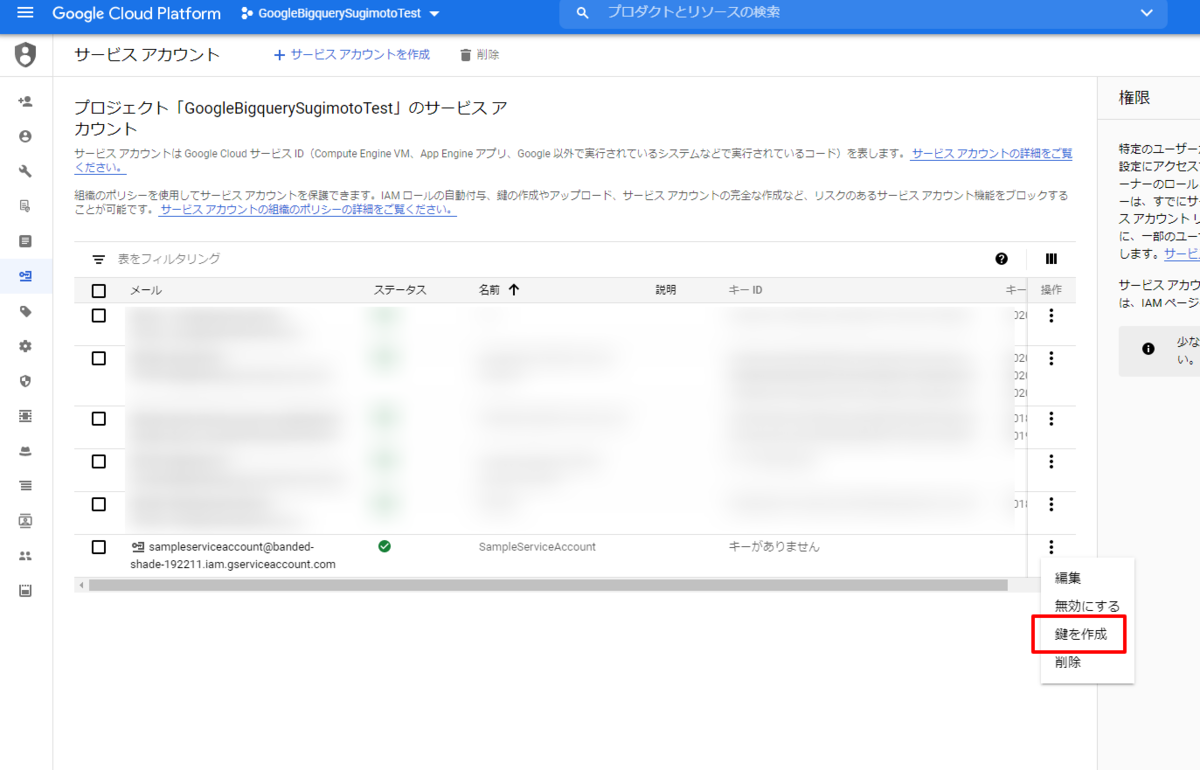Click the サービス アカウントを作成 button
Image resolution: width=1200 pixels, height=770 pixels.
(x=351, y=55)
